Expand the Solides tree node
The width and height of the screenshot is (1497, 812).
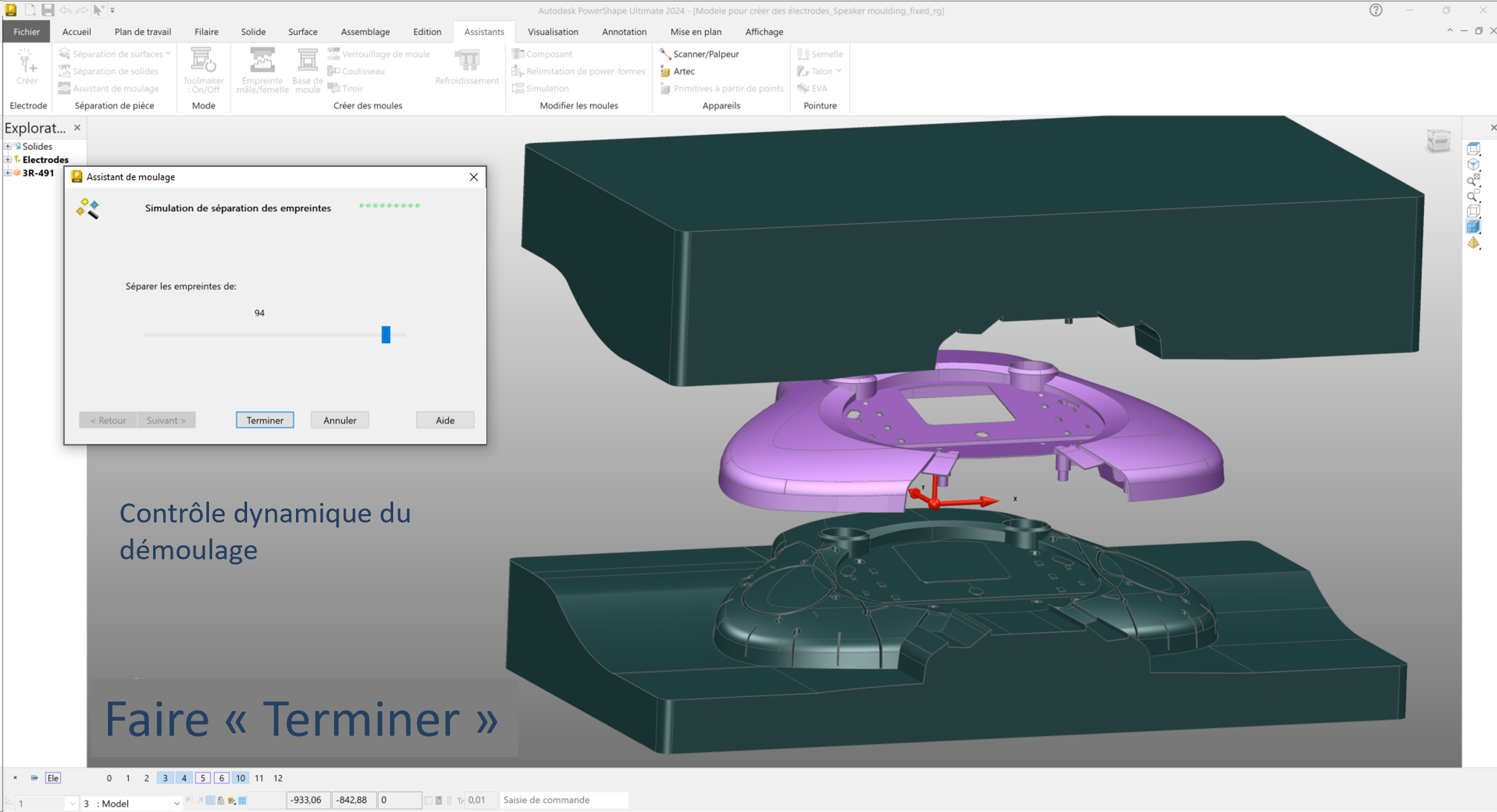8,146
